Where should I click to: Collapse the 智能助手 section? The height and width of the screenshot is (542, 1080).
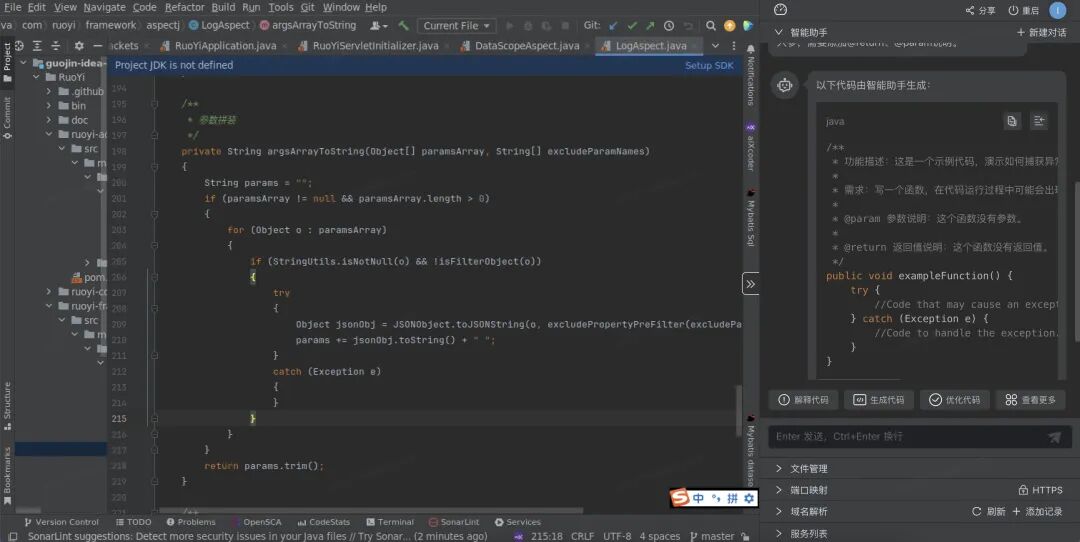pyautogui.click(x=778, y=32)
